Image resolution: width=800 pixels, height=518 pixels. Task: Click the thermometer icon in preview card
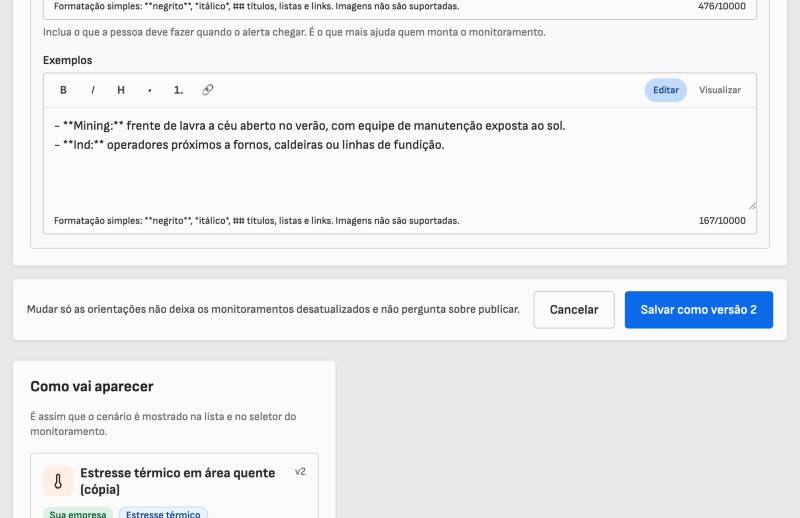point(58,481)
